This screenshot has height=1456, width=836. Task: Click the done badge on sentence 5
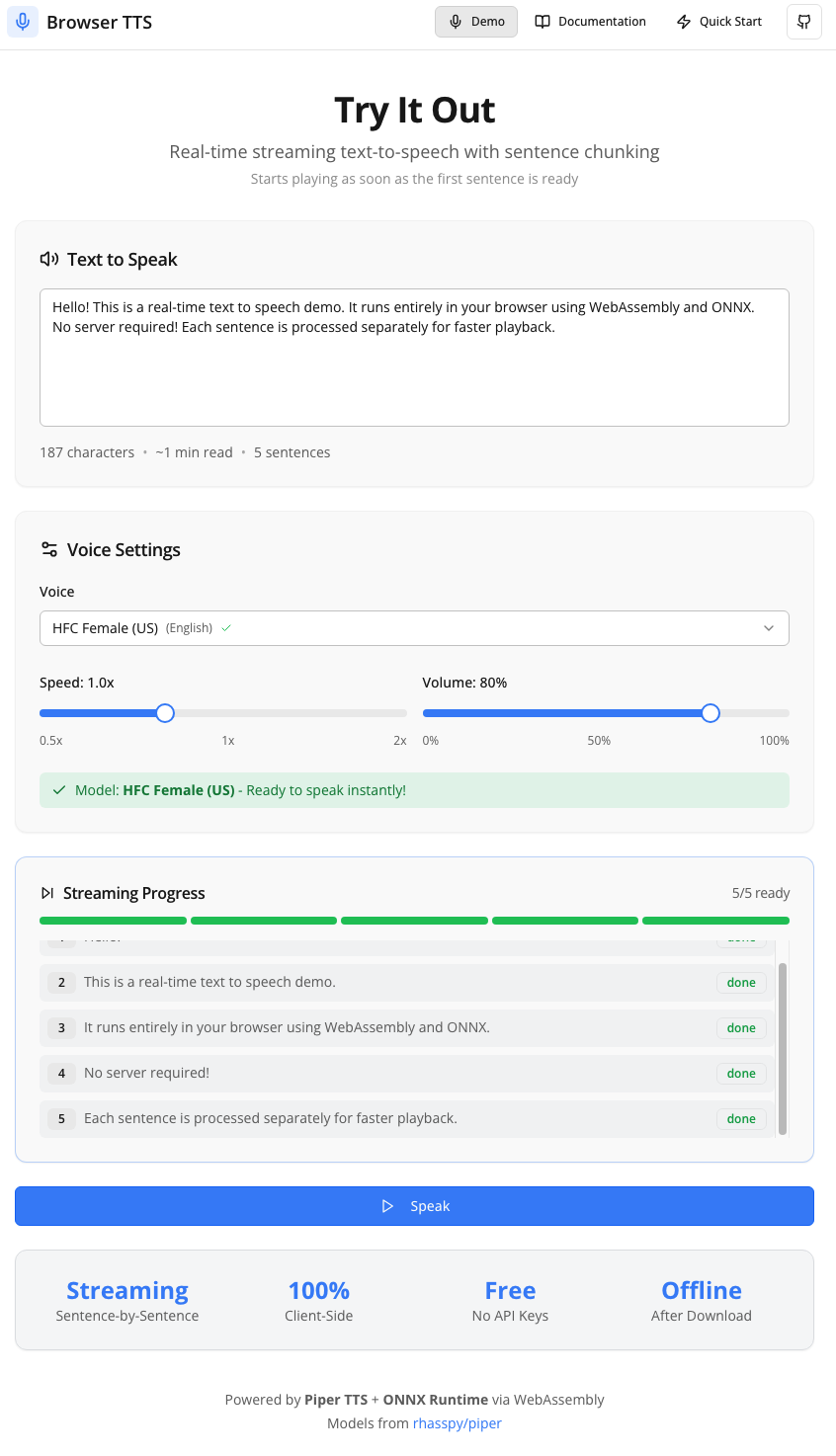741,1119
